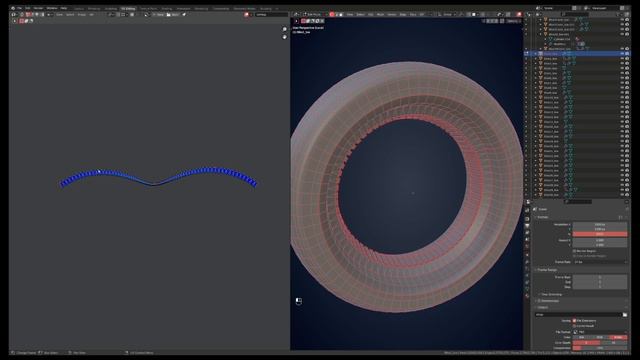Toggle the File Extensions checkbox
Viewport: 640px width, 360px height.
[x=574, y=320]
